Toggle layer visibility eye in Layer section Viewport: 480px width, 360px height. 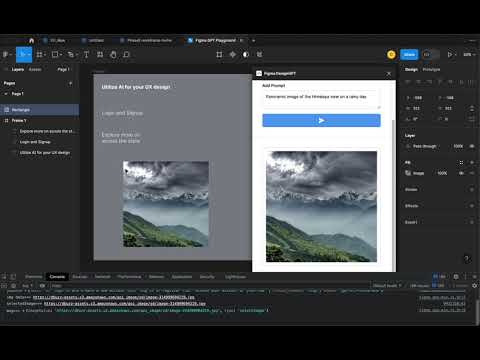[472, 146]
